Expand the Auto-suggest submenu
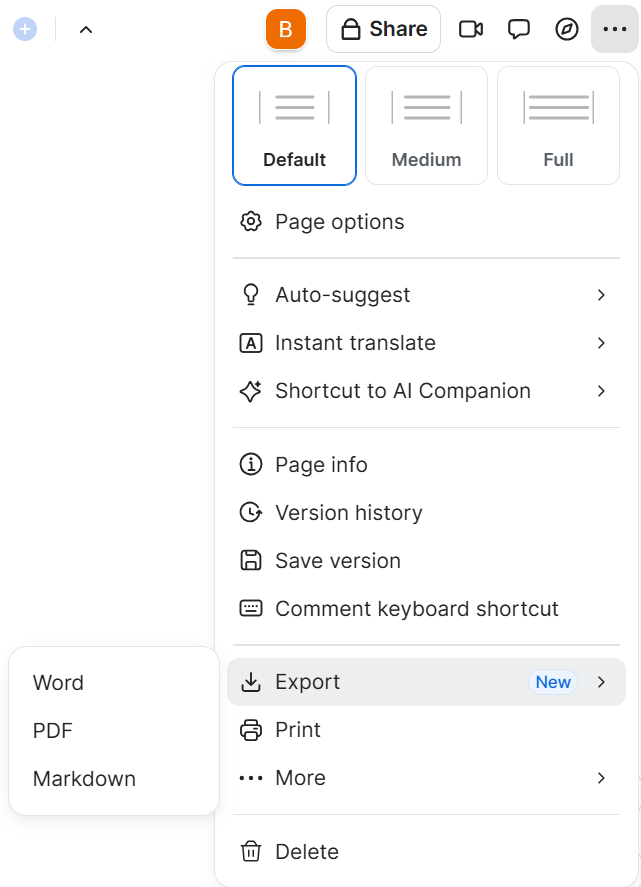Screen dimensions: 641x887 point(427,295)
